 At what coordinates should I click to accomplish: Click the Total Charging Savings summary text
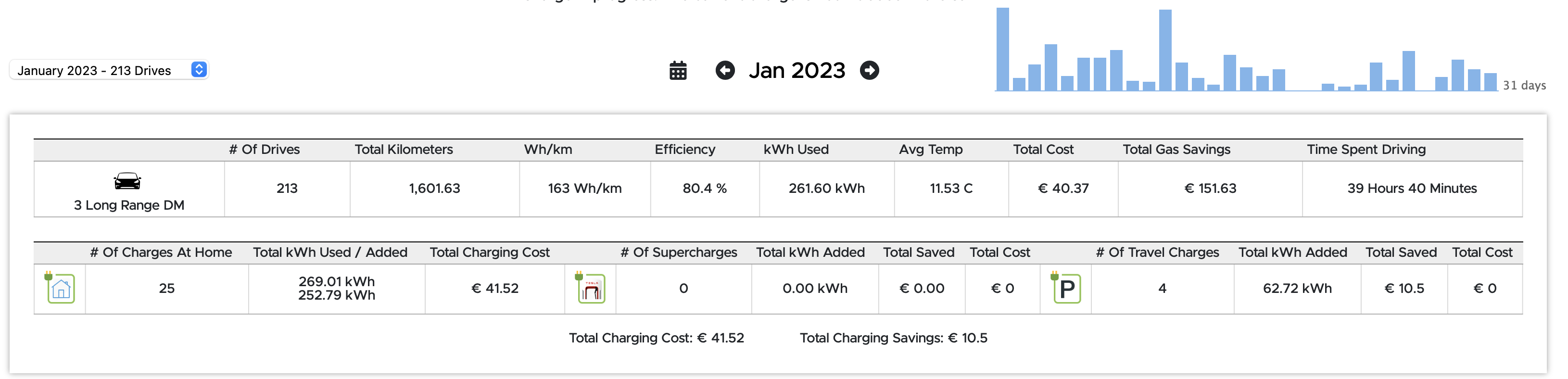click(892, 338)
